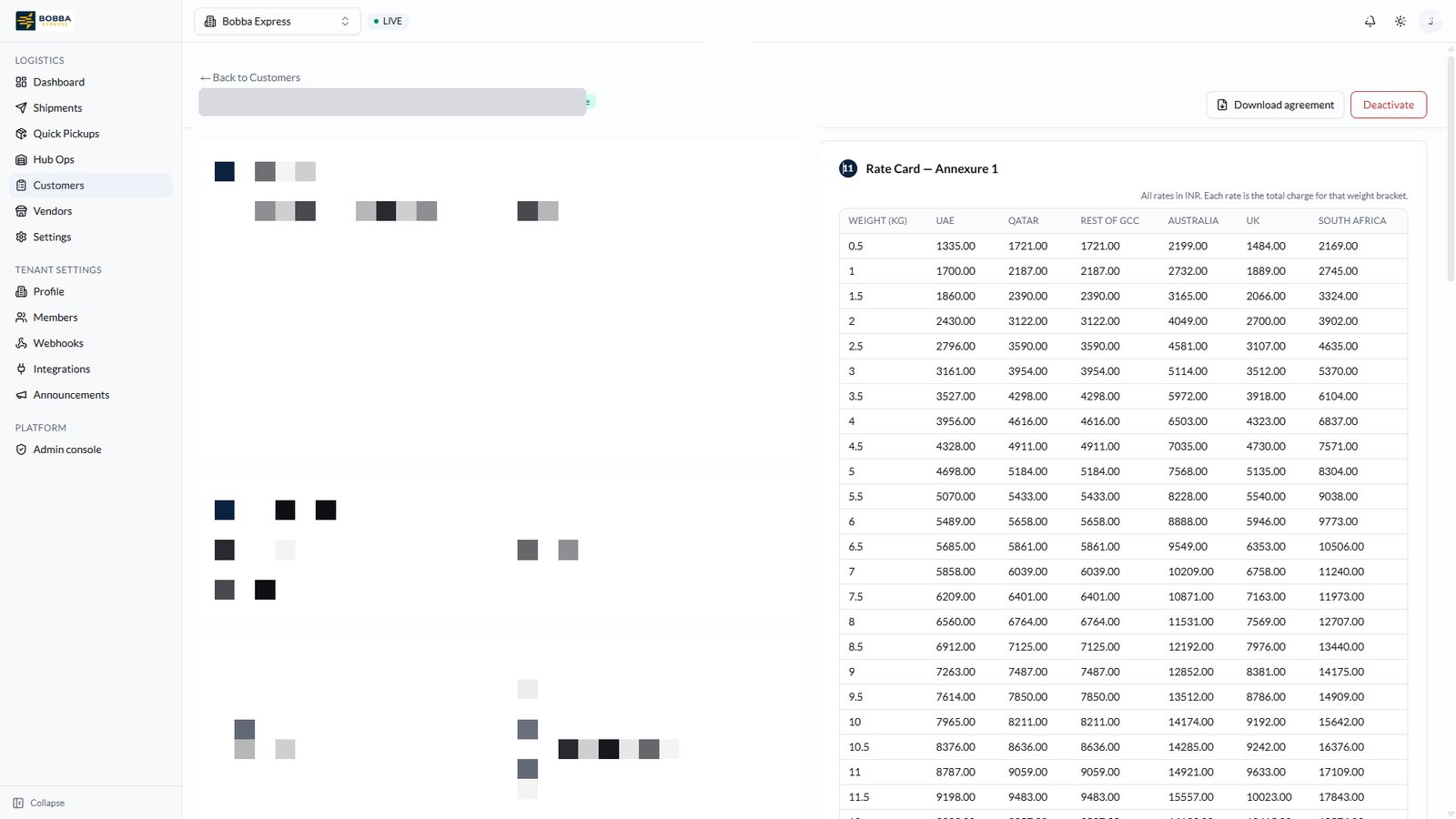Open Vendors menu item

tap(90, 211)
